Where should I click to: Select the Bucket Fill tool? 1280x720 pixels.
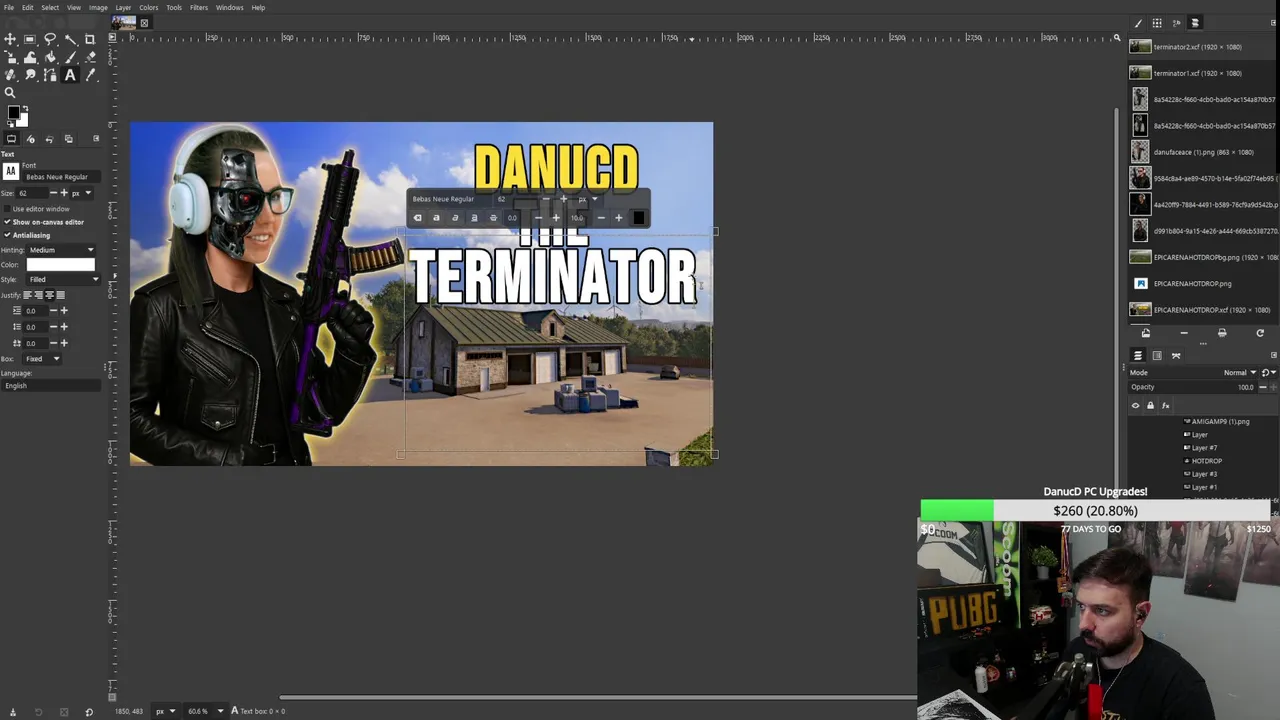(50, 57)
